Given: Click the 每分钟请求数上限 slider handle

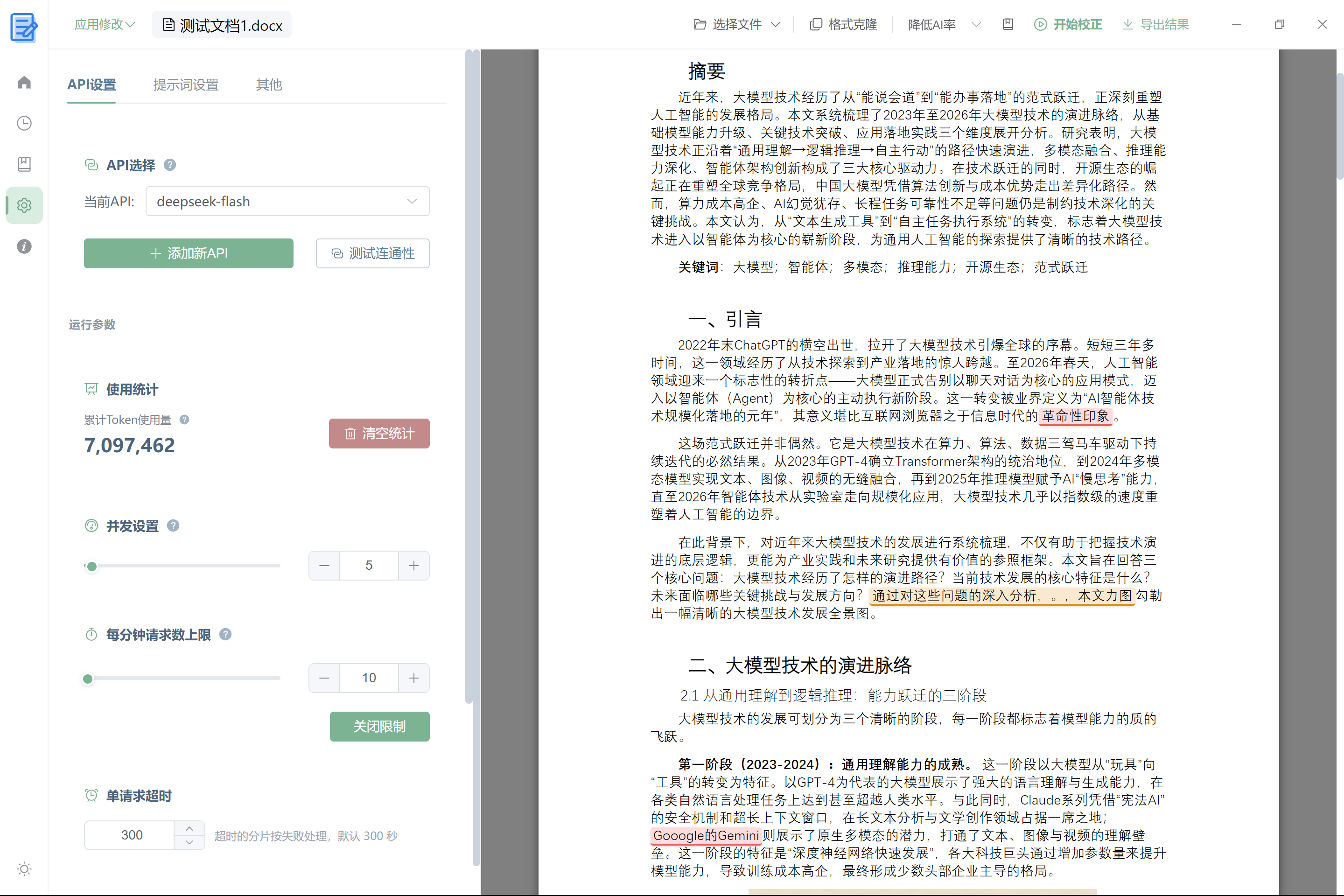Looking at the screenshot, I should pyautogui.click(x=87, y=679).
